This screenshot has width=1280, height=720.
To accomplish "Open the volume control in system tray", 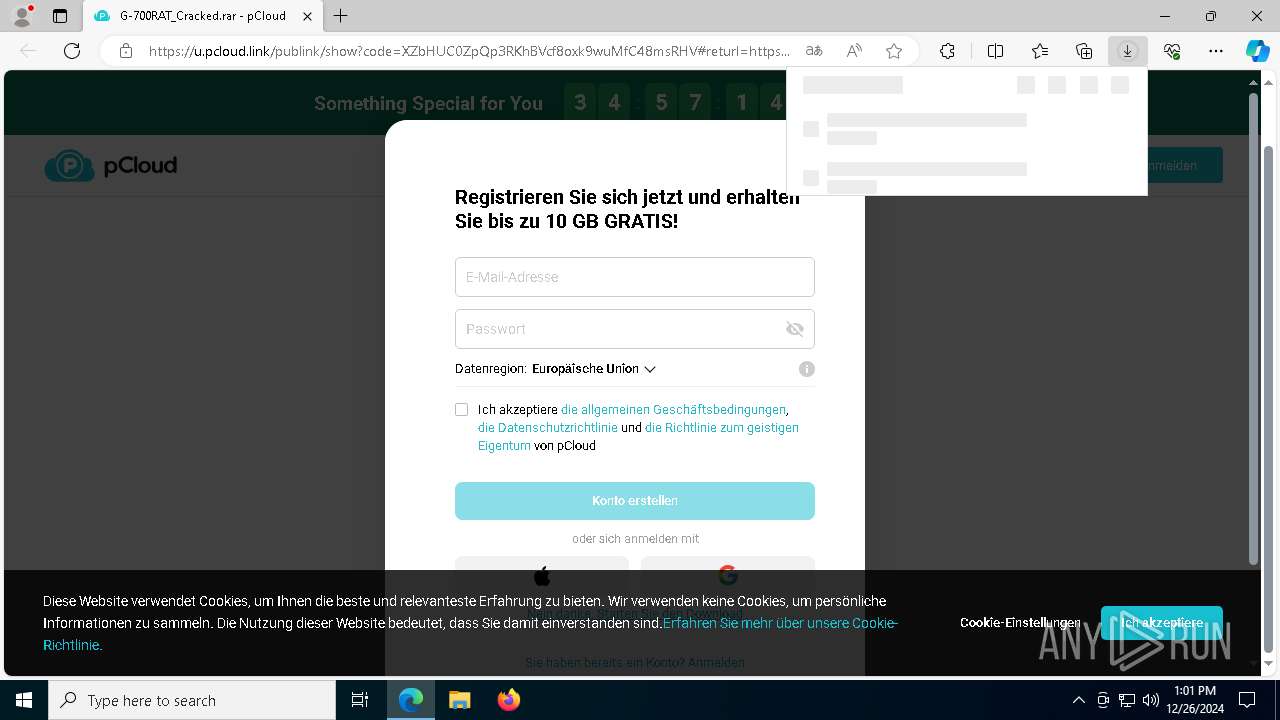I will tap(1150, 700).
